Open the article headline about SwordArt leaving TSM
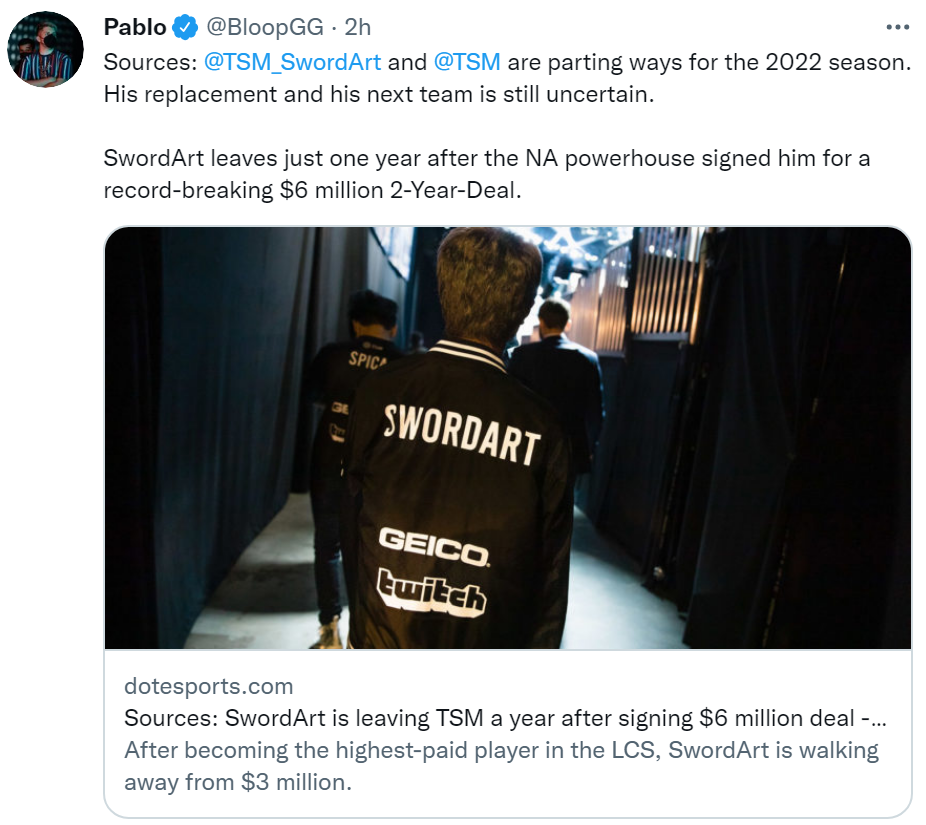Viewport: 926px width, 825px height. [505, 718]
